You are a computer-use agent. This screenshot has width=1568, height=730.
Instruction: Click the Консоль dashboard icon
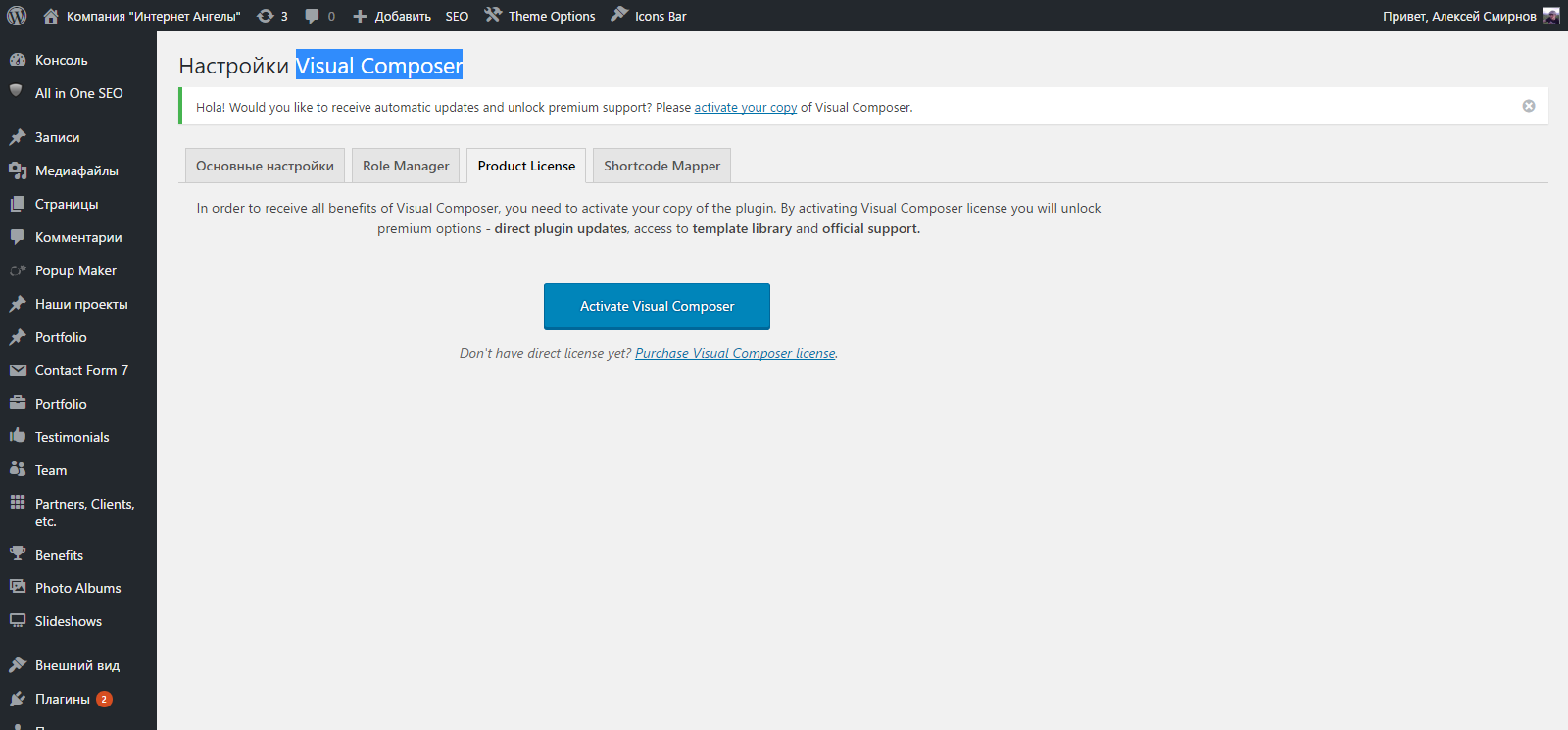click(x=18, y=60)
